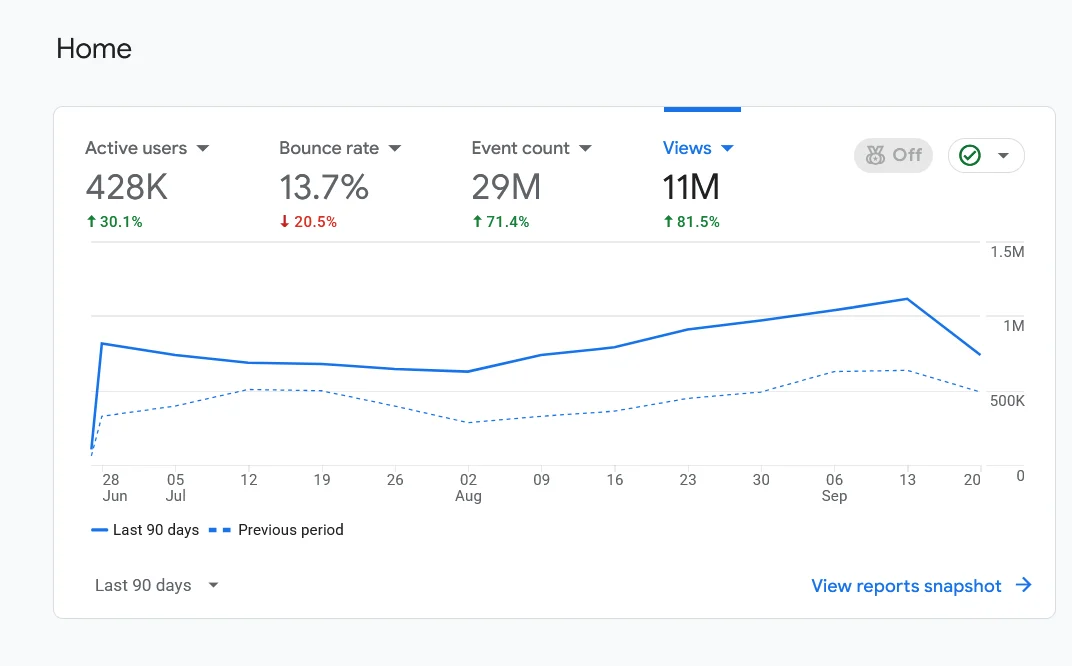Expand the Last 90 days date range selector
Image resolution: width=1072 pixels, height=666 pixels.
pos(157,585)
